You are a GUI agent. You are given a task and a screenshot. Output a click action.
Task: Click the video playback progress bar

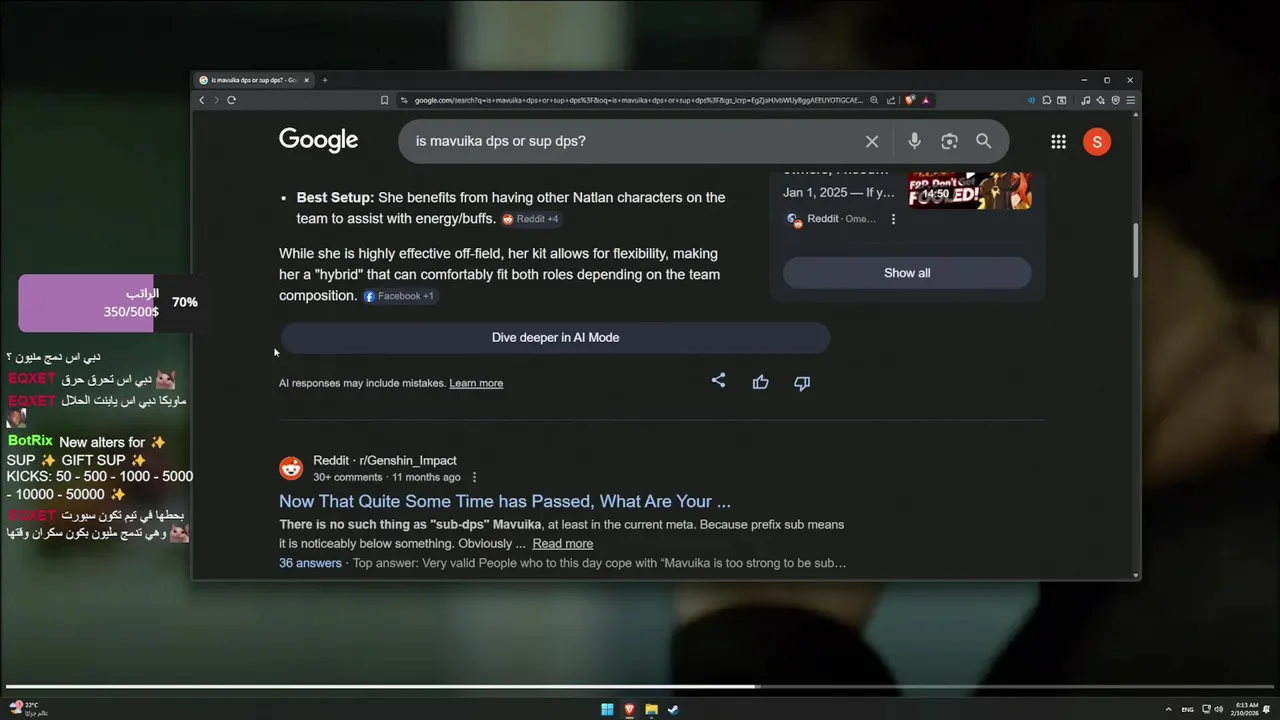click(x=640, y=687)
